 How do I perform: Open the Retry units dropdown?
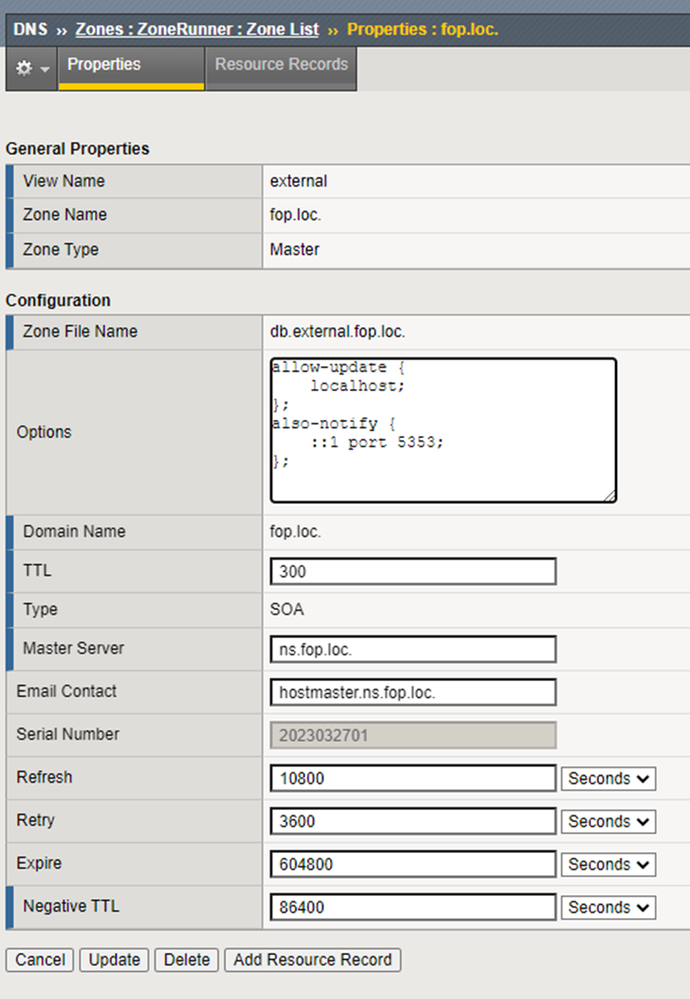point(608,821)
